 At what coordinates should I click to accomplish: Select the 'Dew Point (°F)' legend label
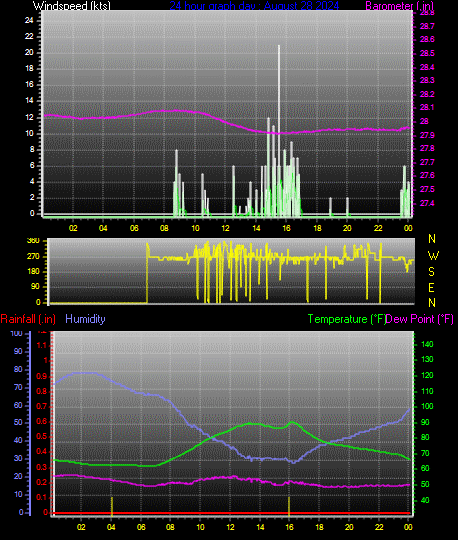tap(419, 319)
